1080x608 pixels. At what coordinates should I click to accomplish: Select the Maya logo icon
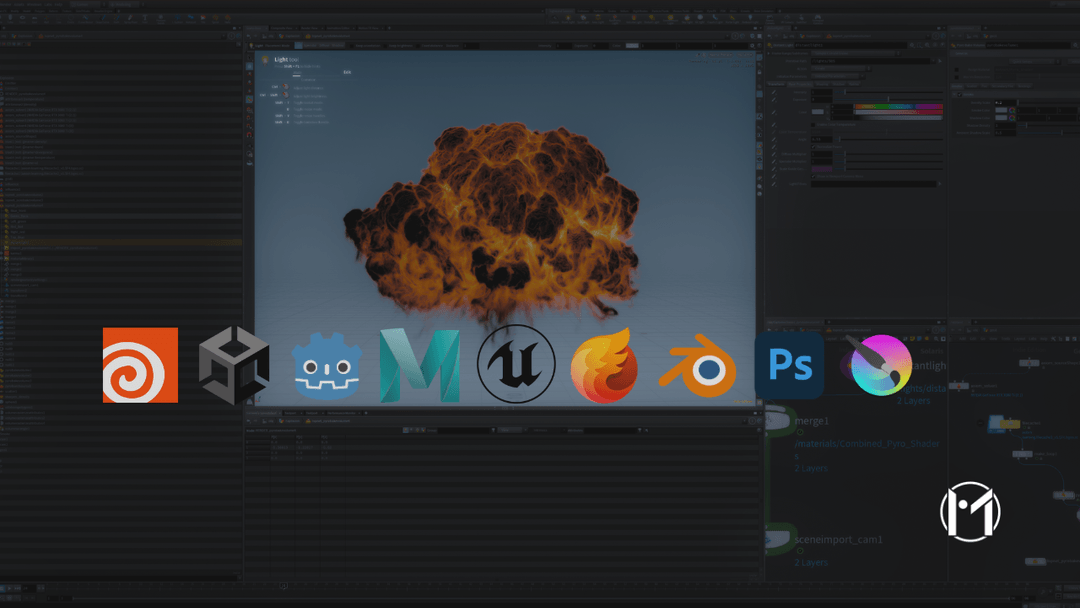[x=420, y=364]
